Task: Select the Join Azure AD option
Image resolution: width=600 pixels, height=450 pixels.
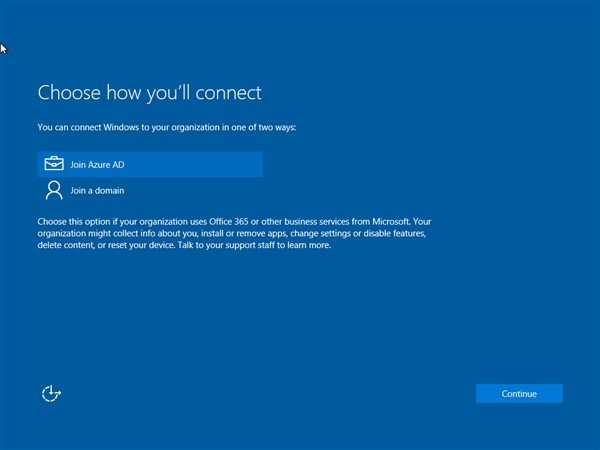Action: [150, 164]
